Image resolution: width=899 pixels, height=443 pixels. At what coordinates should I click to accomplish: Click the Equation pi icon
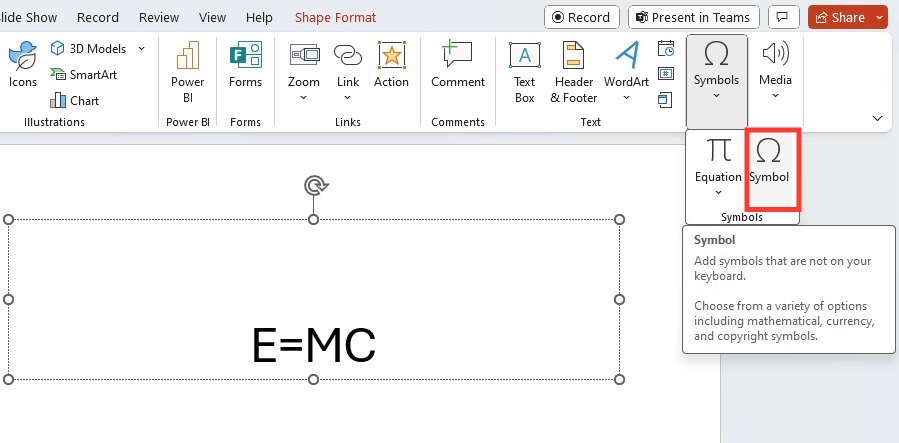tap(718, 150)
